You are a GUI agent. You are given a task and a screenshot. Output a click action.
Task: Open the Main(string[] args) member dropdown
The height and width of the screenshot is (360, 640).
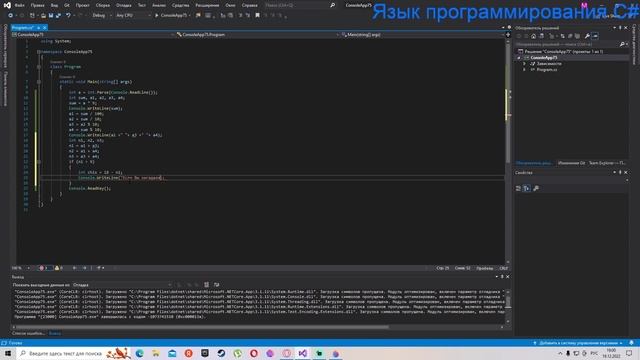point(422,35)
